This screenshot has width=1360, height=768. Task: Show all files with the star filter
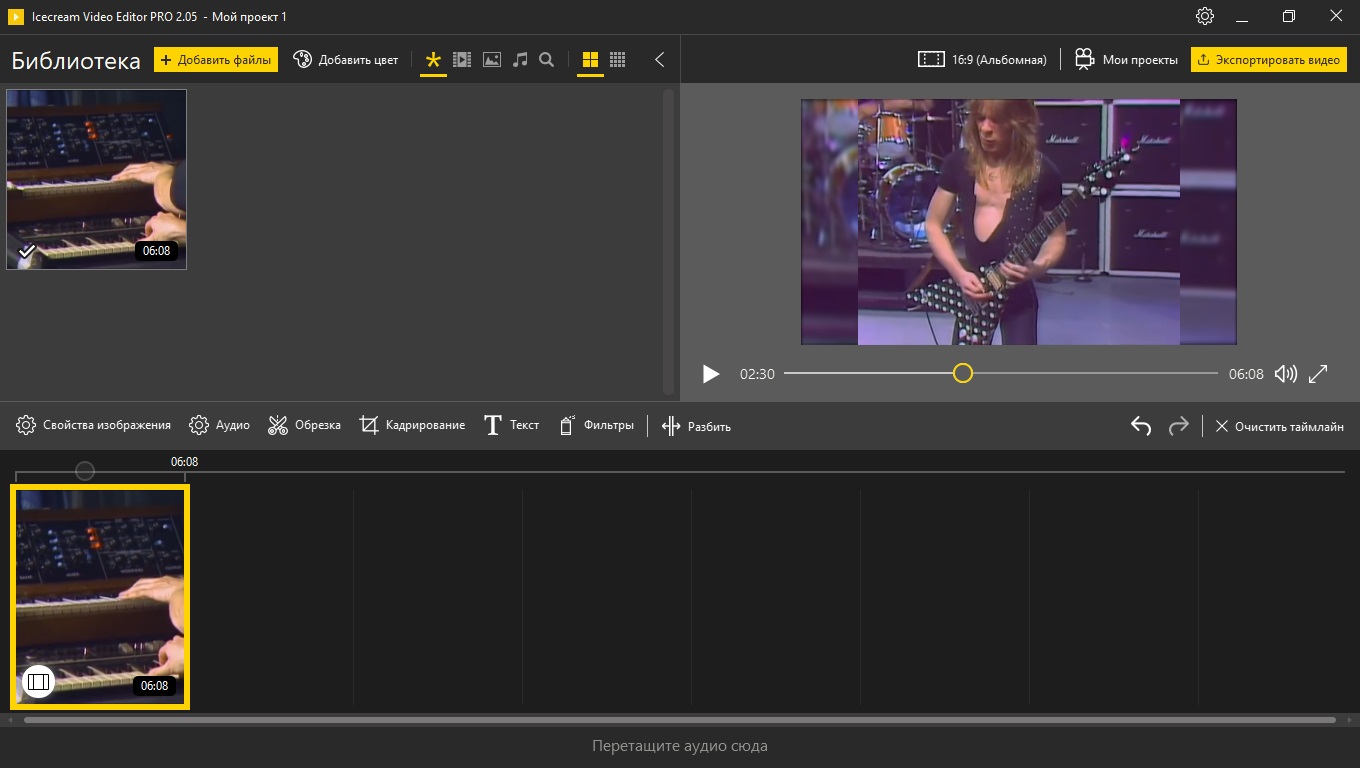433,60
